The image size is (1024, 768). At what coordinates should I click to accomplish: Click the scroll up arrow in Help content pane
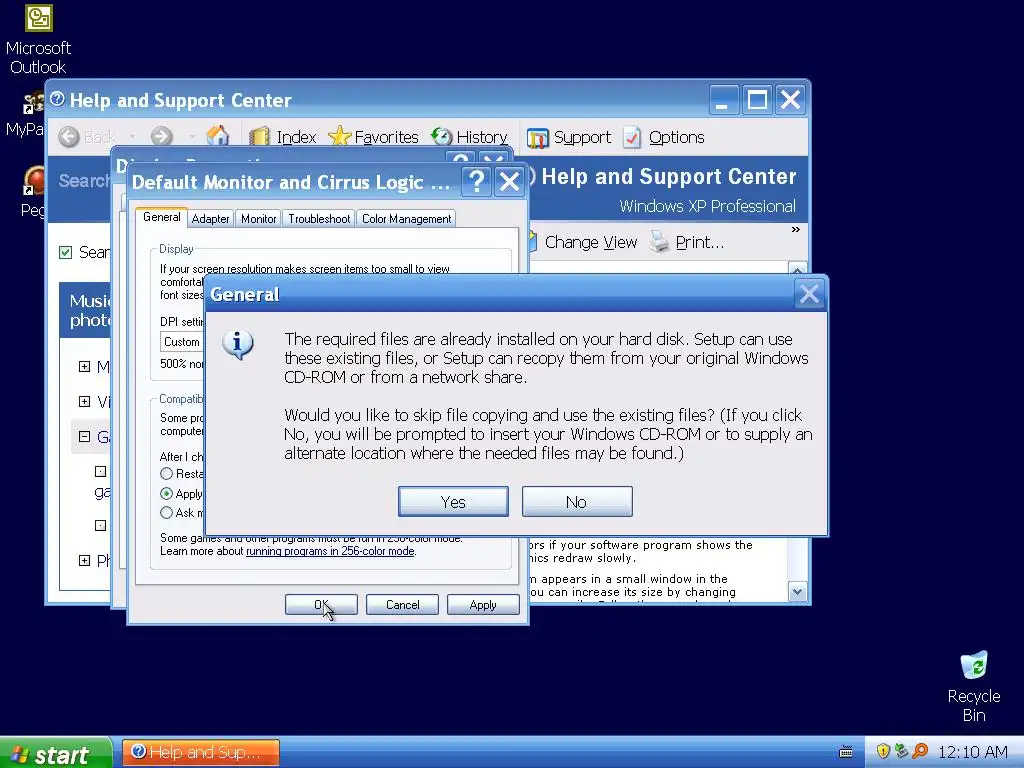click(x=797, y=268)
